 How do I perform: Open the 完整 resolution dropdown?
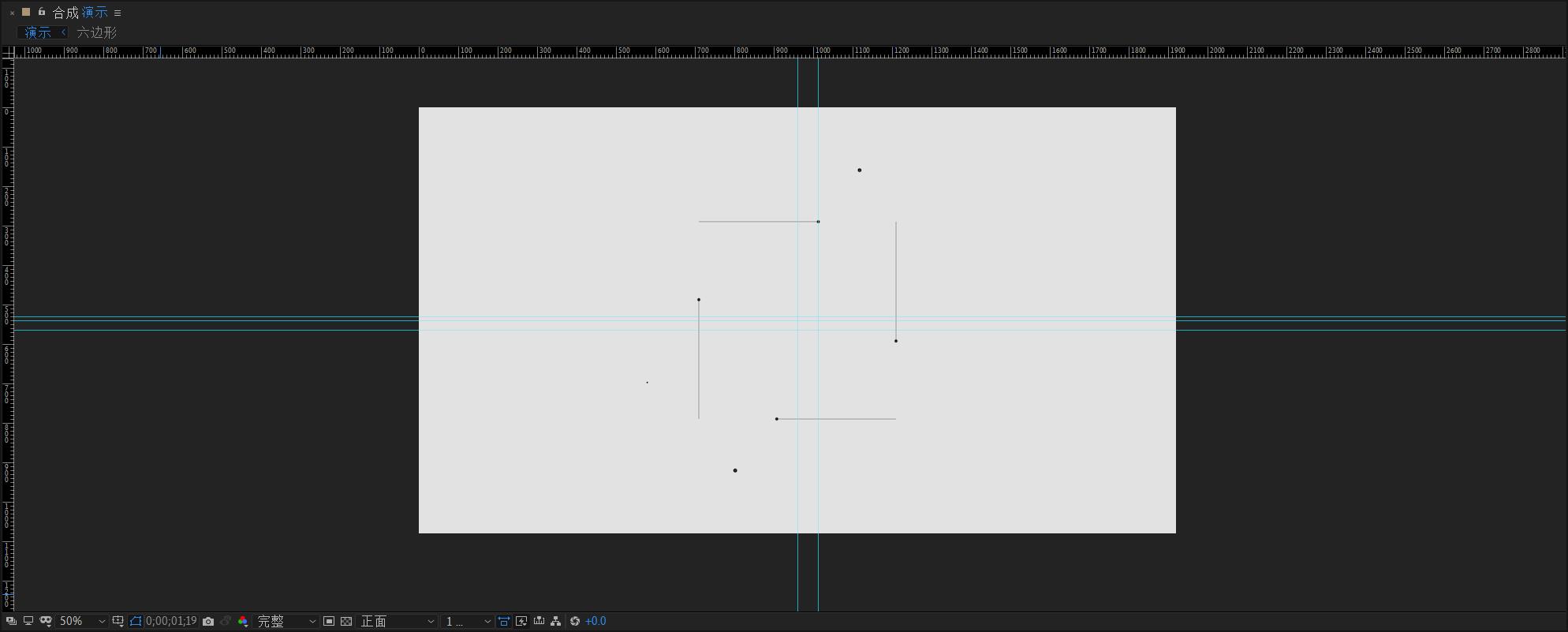point(286,622)
